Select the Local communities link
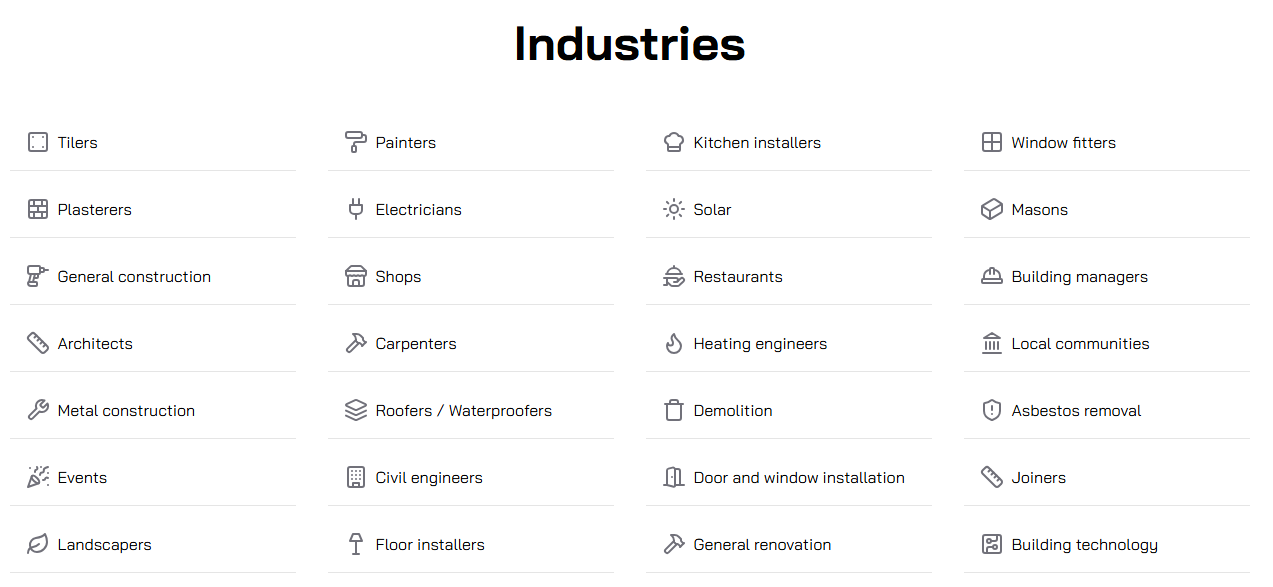 tap(1080, 344)
